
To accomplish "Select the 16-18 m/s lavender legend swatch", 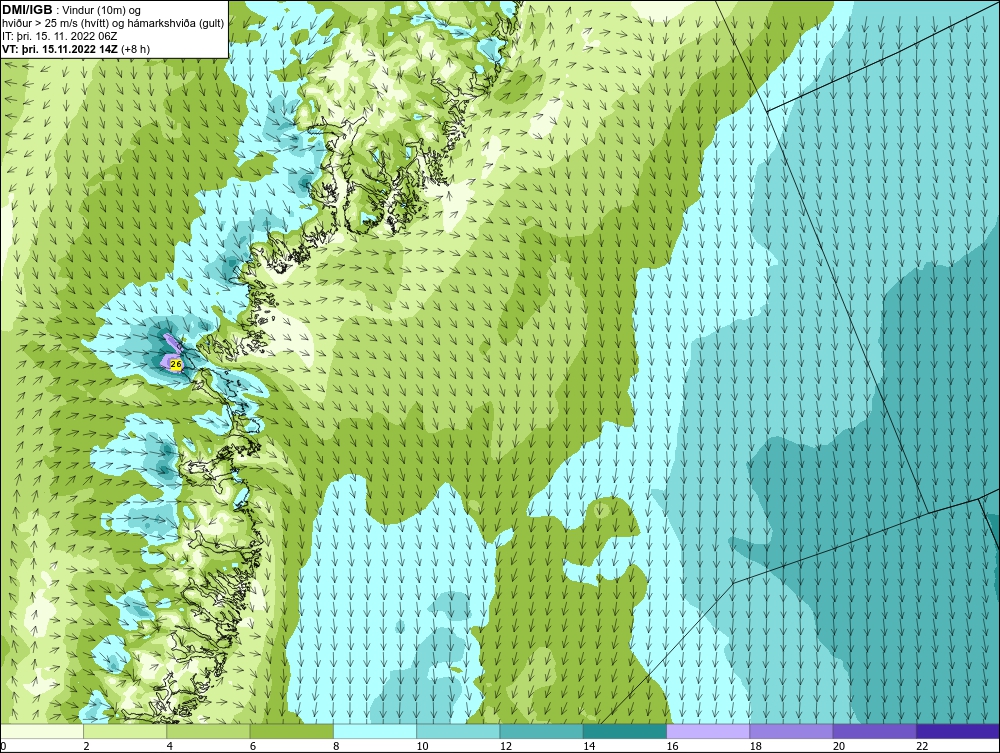I will [x=708, y=731].
